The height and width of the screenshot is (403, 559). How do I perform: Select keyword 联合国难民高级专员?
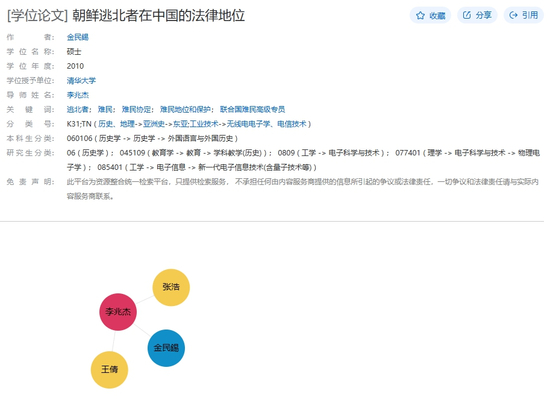(x=252, y=109)
